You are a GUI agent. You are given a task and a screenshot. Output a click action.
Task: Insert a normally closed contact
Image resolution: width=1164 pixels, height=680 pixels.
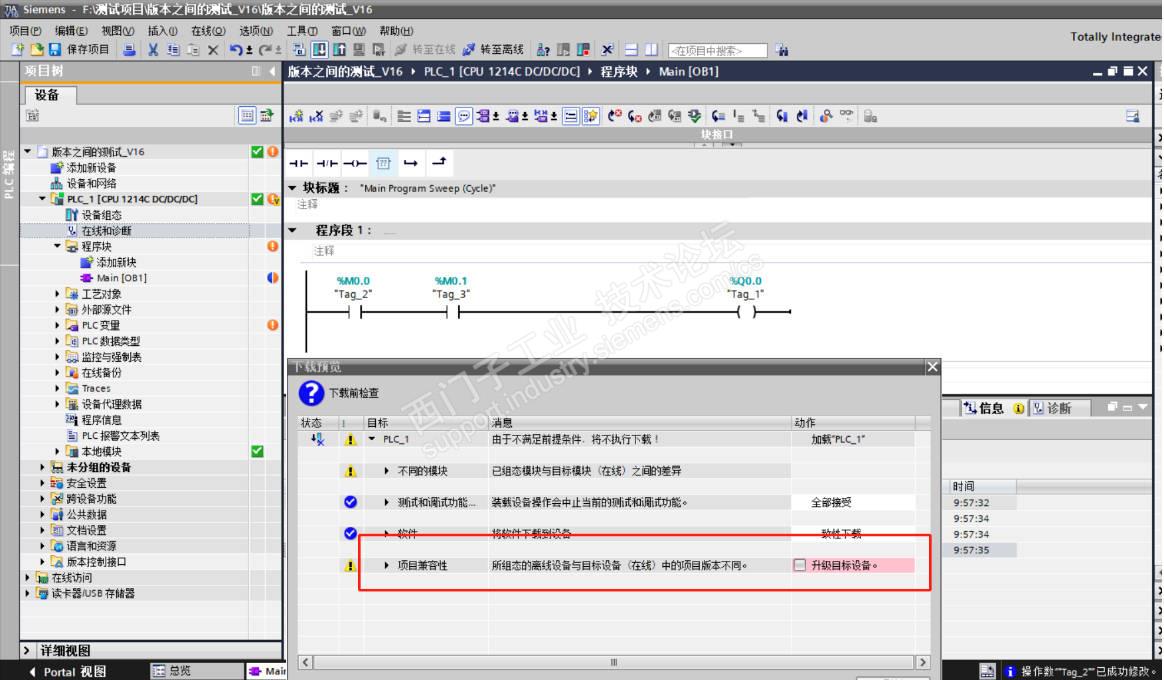point(327,163)
